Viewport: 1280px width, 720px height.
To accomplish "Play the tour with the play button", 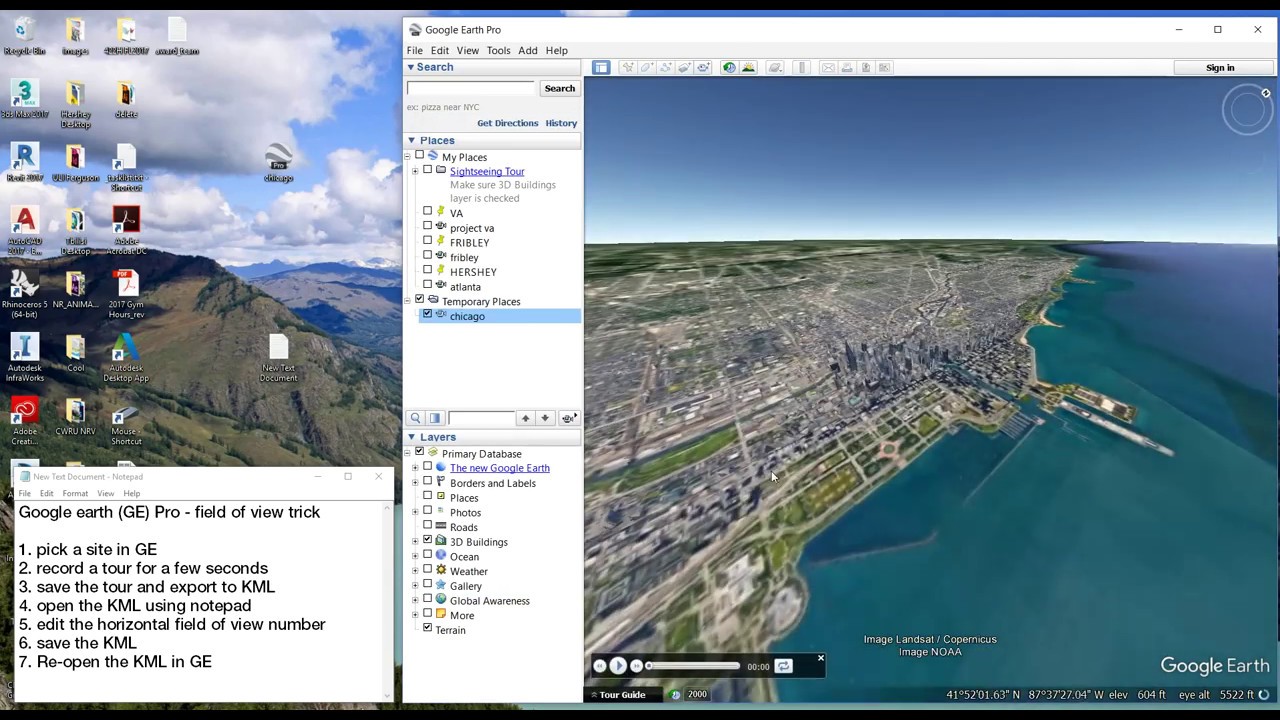I will click(618, 666).
